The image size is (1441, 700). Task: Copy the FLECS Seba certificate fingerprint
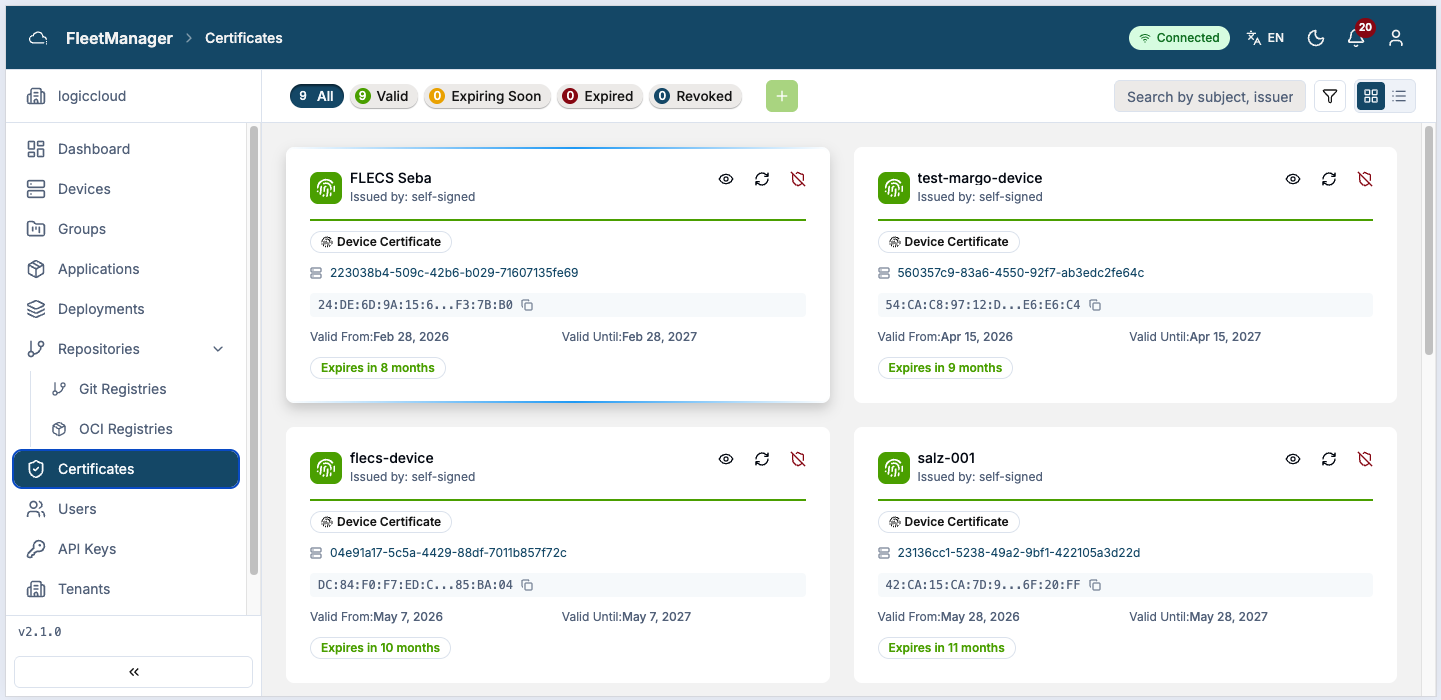tap(528, 305)
